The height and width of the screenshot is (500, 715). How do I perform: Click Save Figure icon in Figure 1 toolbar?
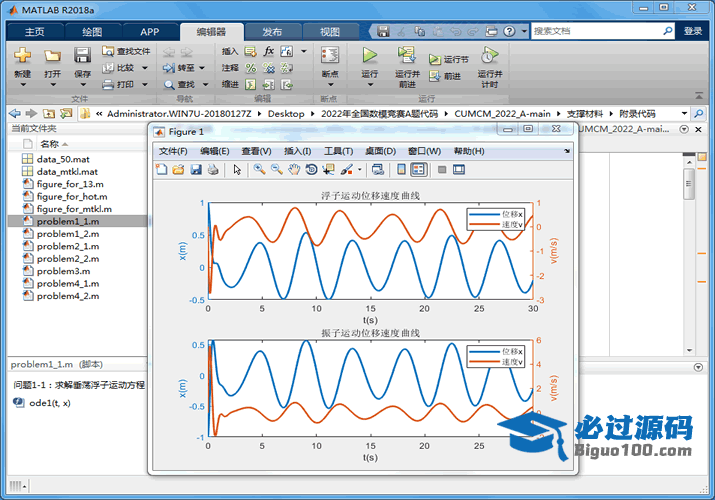pos(196,170)
